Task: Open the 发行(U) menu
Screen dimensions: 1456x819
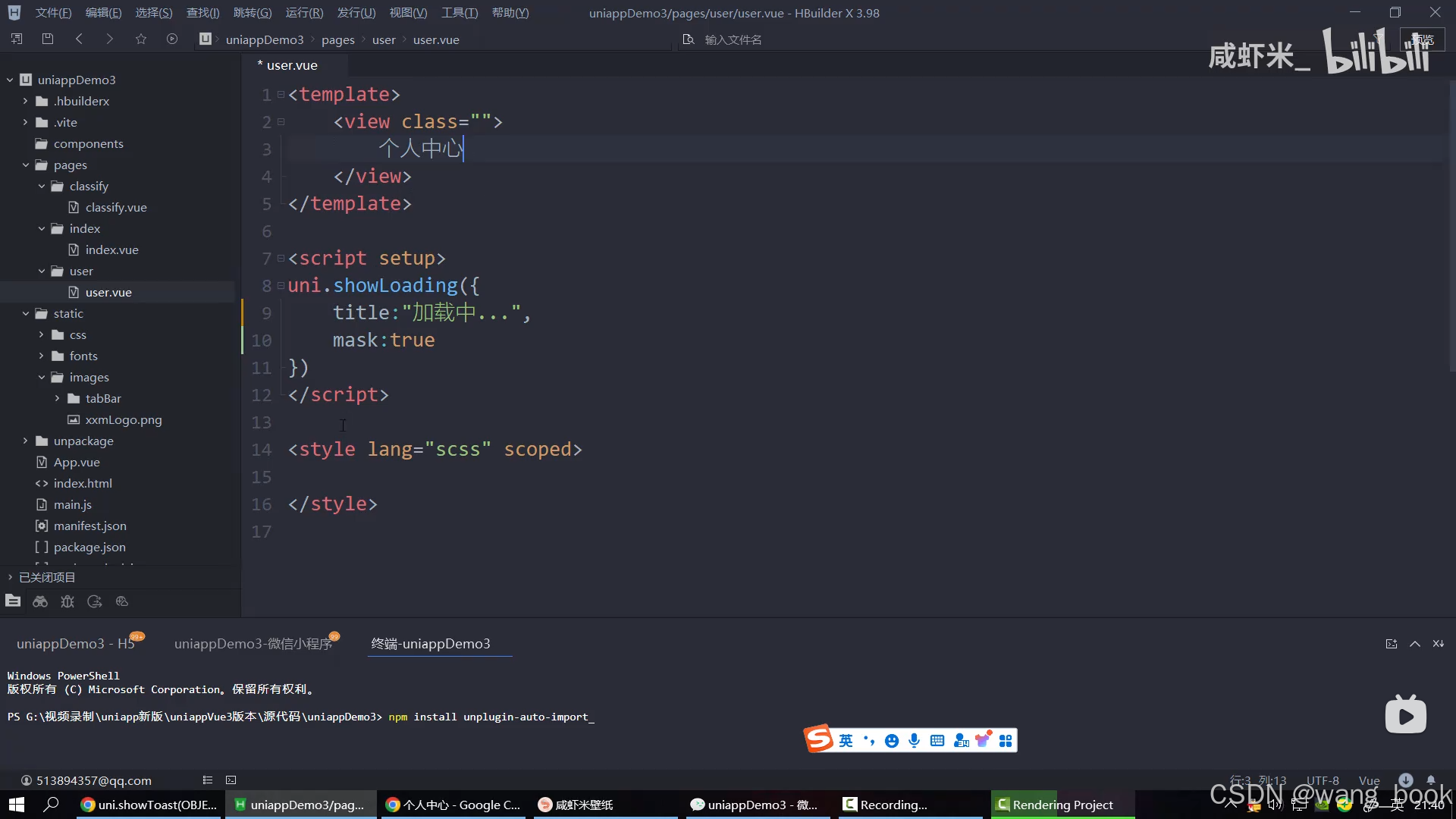Action: pos(356,13)
